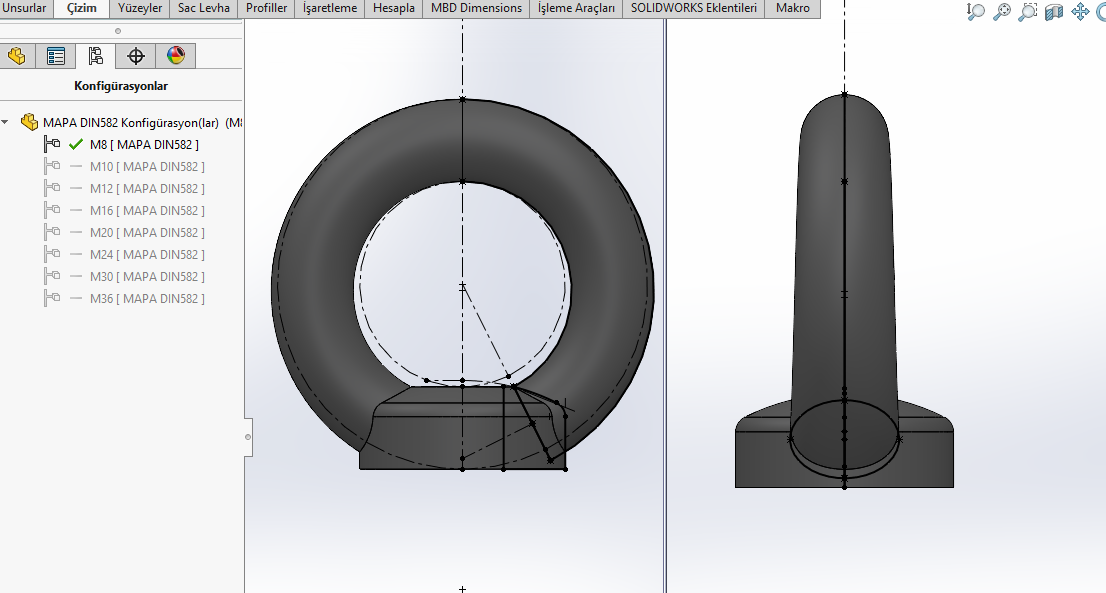Screen dimensions: 1106x593
Task: Switch to the Yüzeyler tab
Action: click(140, 8)
